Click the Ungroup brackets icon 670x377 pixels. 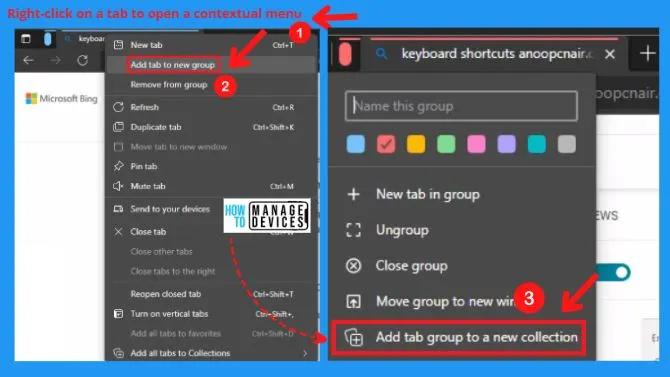(x=353, y=230)
